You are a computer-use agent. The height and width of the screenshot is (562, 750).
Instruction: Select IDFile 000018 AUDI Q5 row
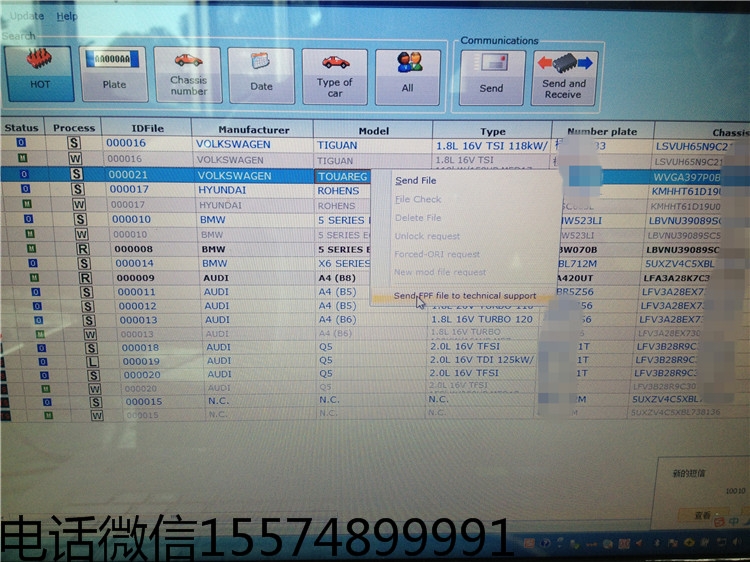click(x=140, y=348)
